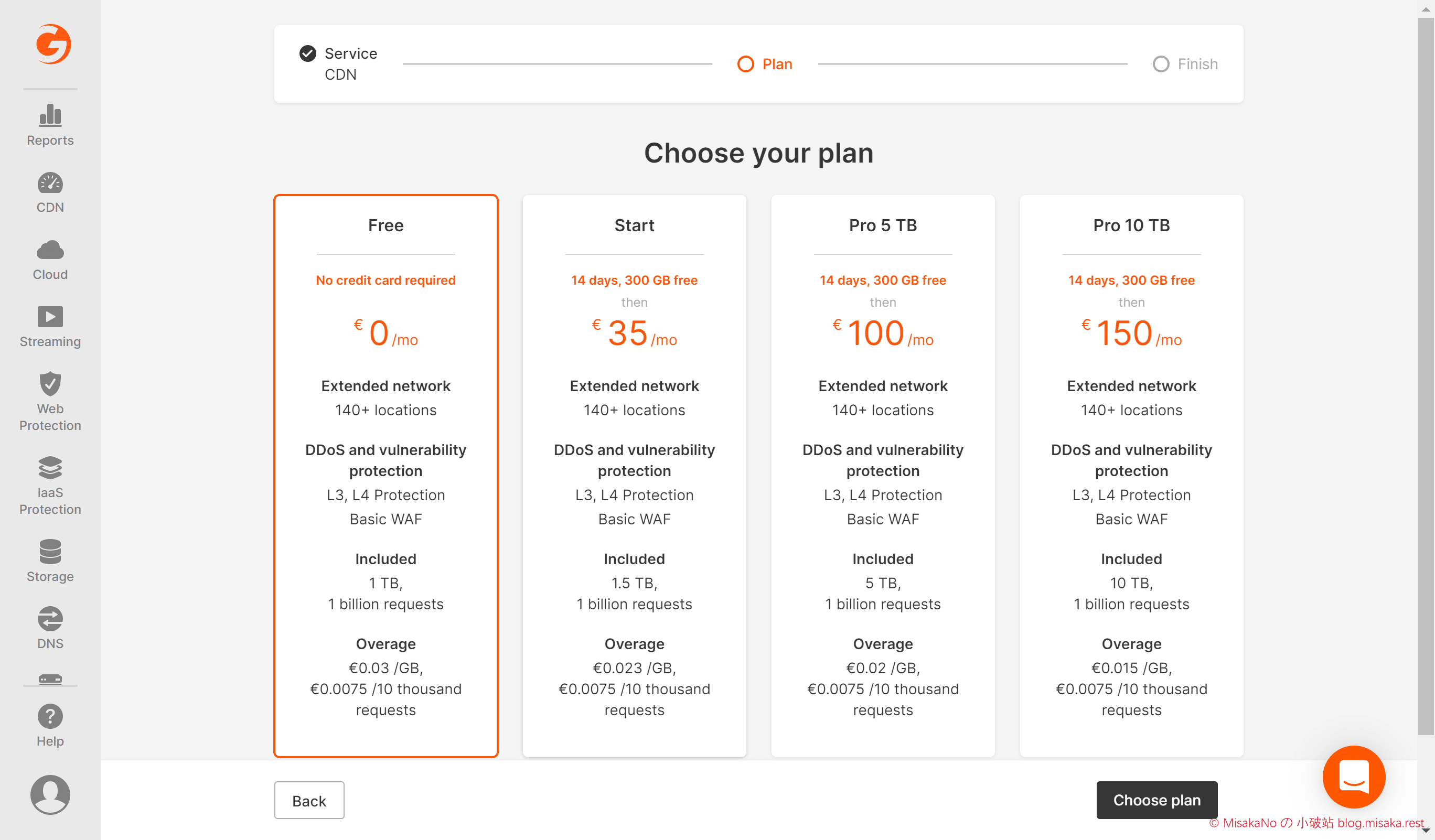
Task: Open the orange live chat bubble
Action: [1354, 776]
